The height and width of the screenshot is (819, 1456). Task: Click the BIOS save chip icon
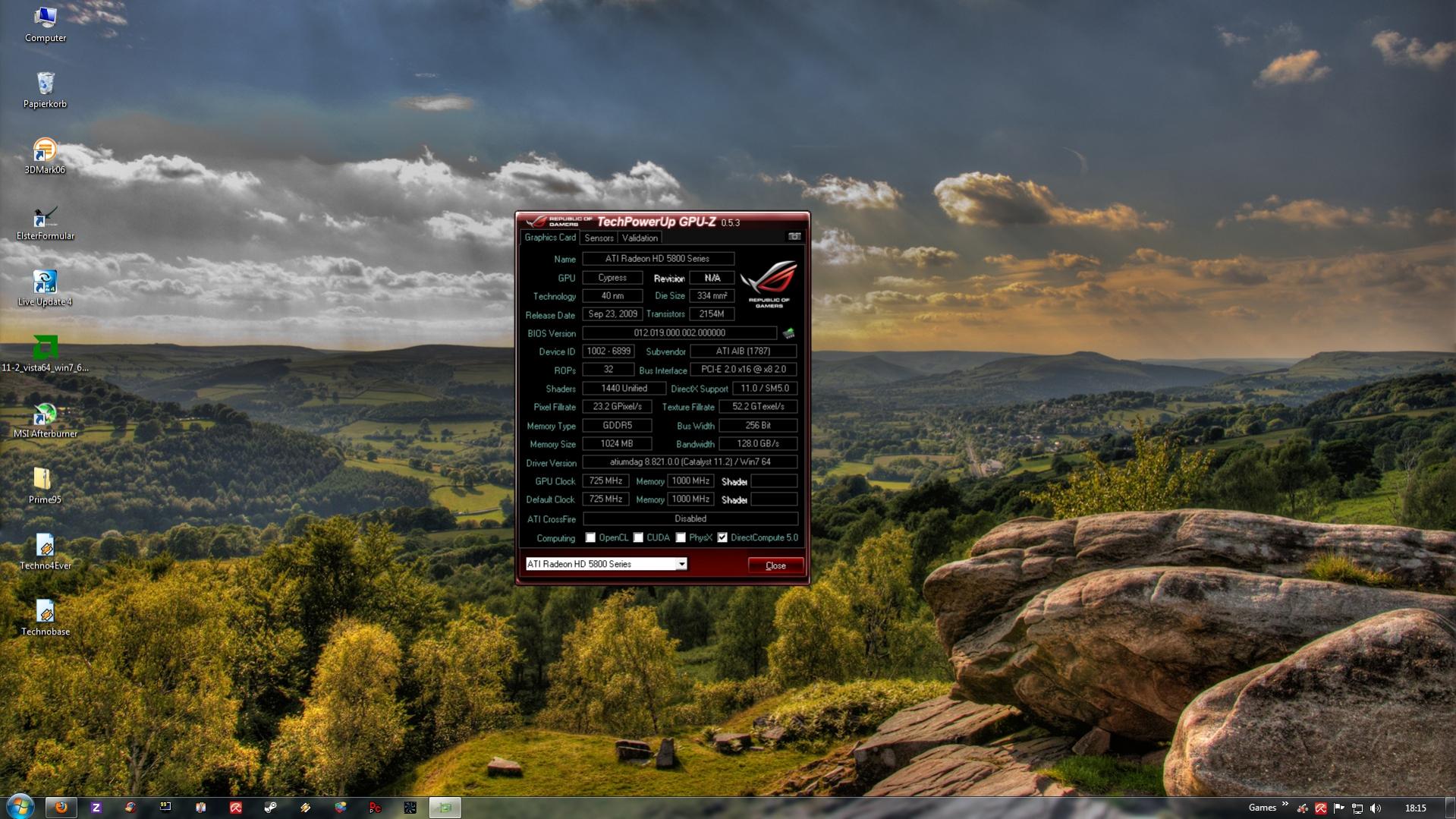[x=788, y=333]
